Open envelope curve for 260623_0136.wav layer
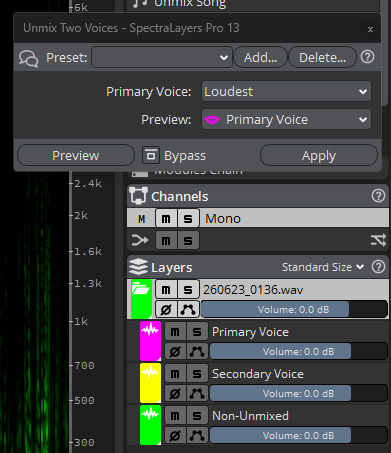The width and height of the screenshot is (391, 453). point(188,309)
